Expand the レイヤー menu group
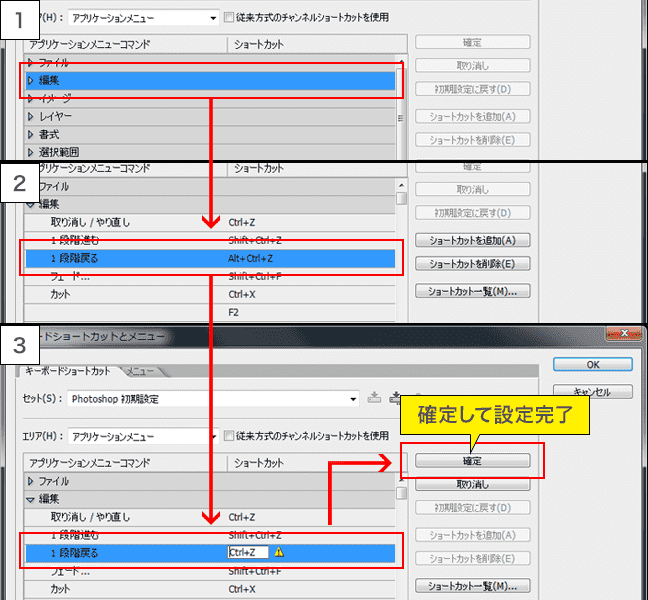The width and height of the screenshot is (648, 600). [31, 116]
